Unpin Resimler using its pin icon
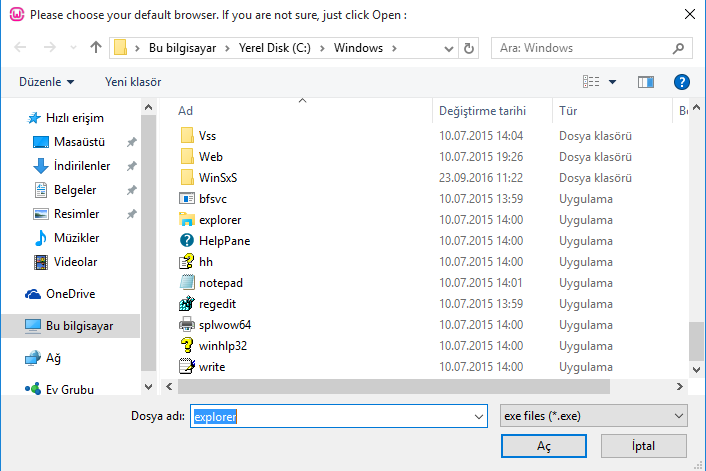Viewport: 706px width, 471px height. point(131,214)
